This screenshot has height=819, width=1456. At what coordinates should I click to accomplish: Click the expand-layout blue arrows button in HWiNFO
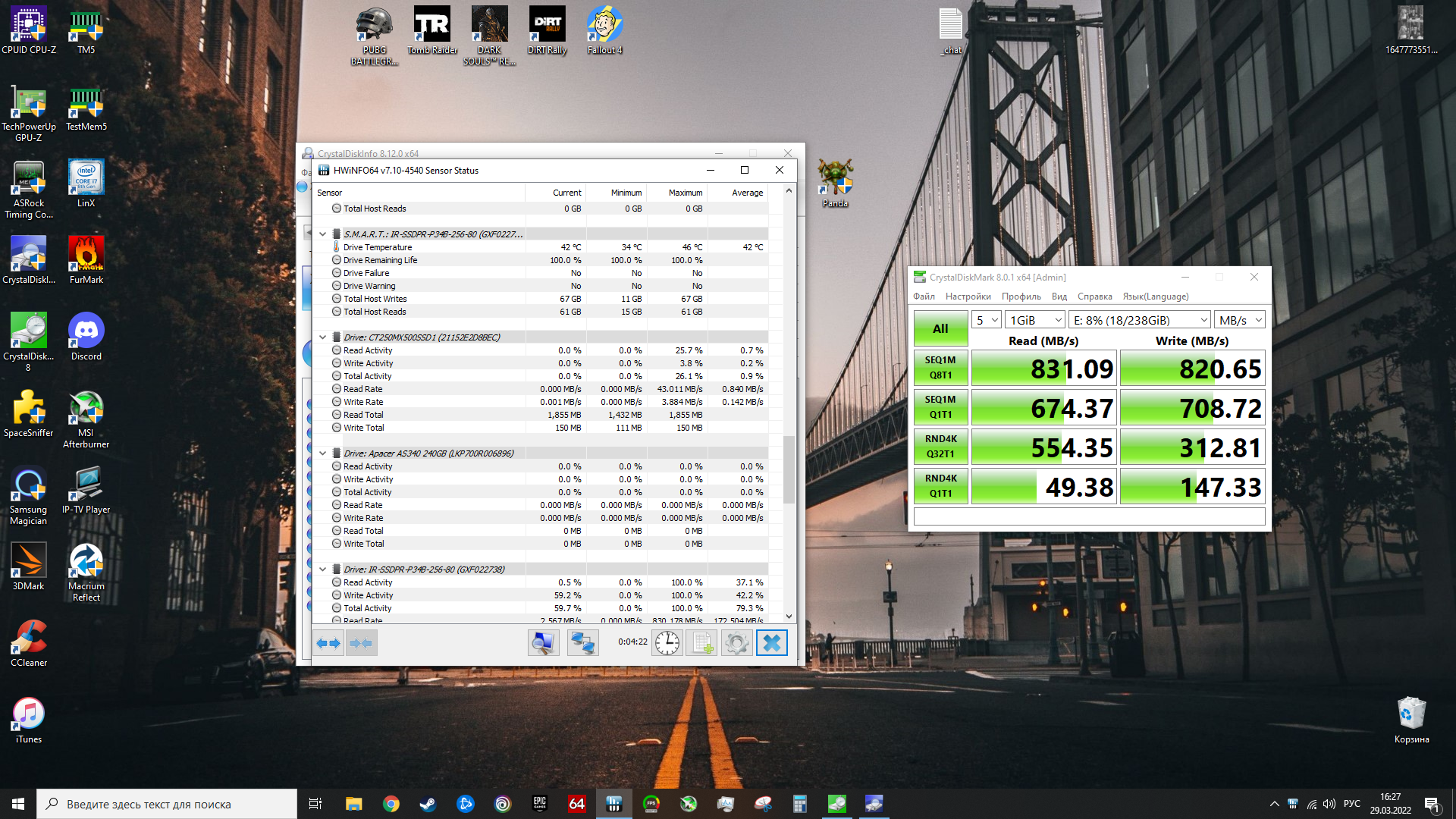tap(328, 643)
